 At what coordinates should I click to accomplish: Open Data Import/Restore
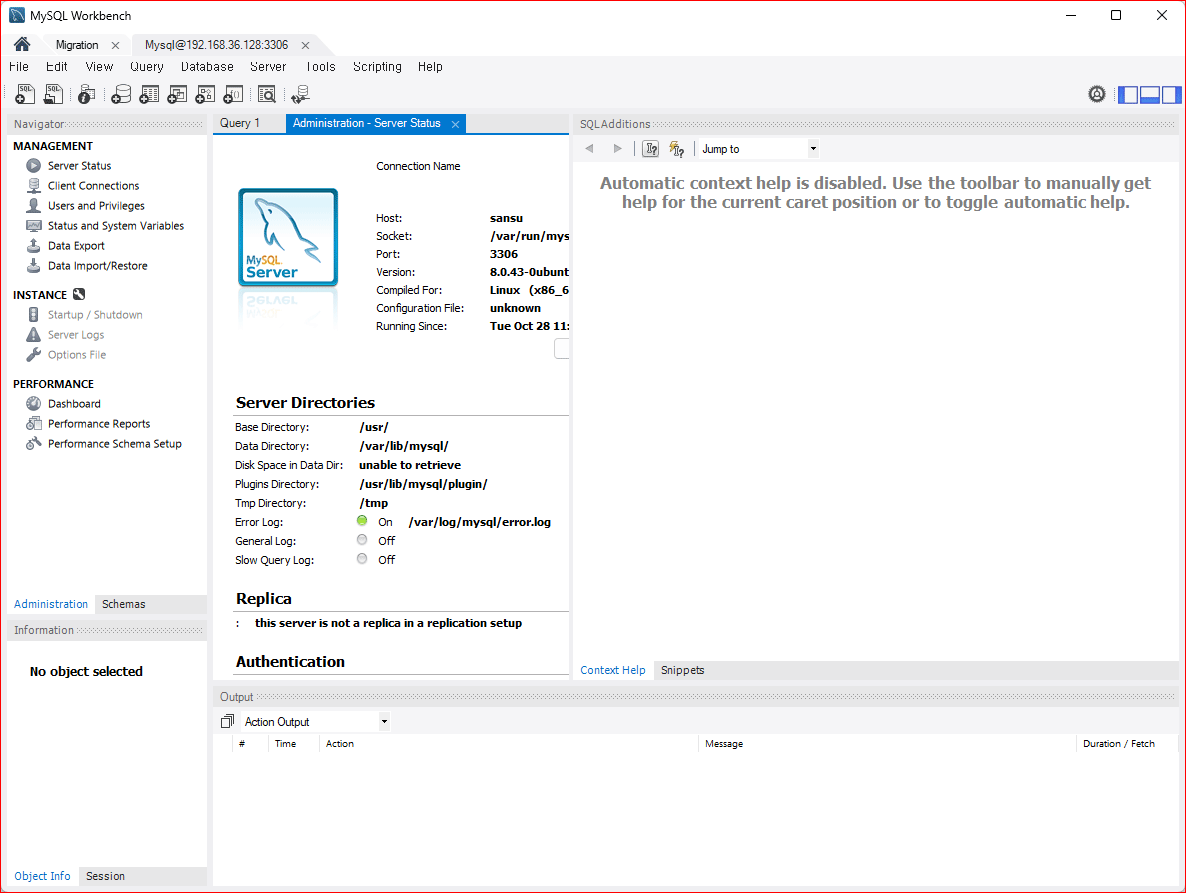tap(98, 265)
